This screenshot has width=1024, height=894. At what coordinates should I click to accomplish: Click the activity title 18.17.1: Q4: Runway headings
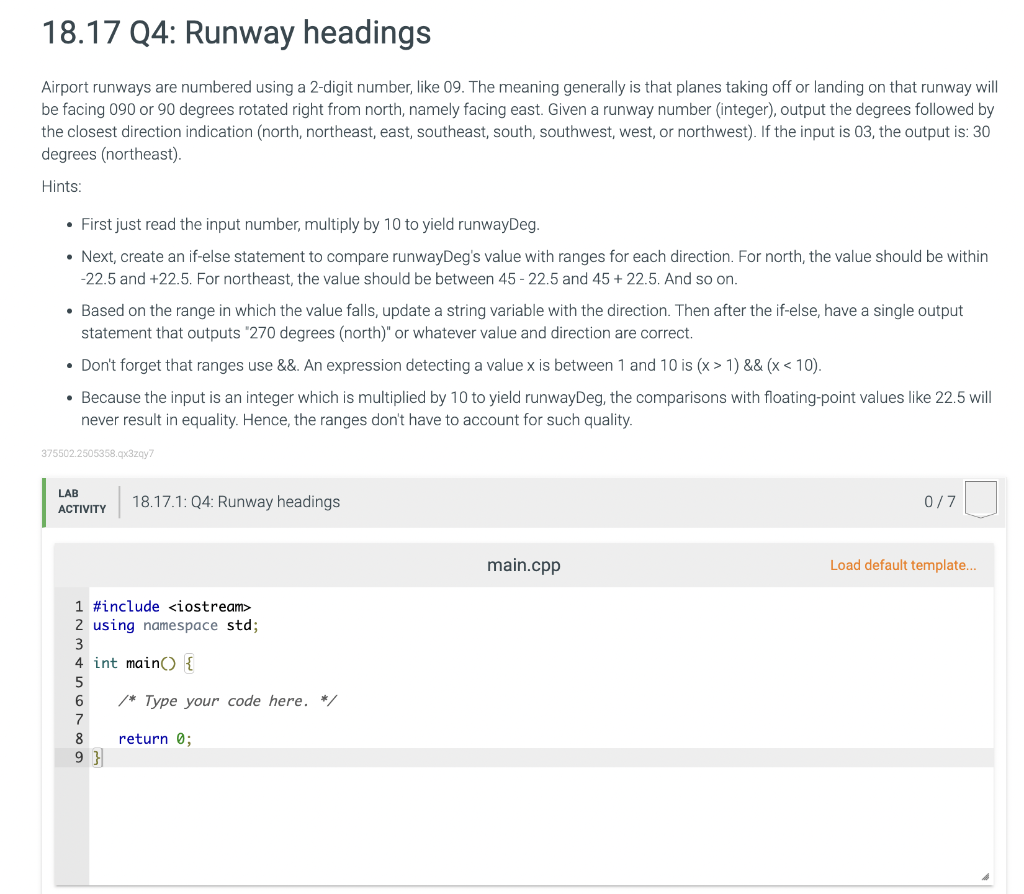pos(236,501)
